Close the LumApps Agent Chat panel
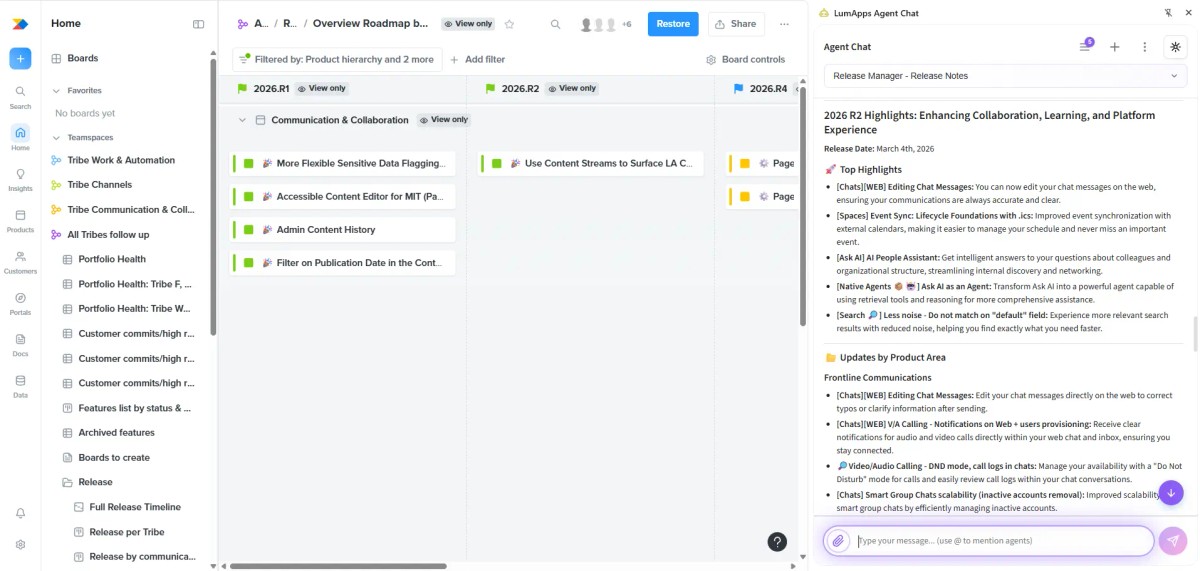Viewport: 1200px width, 571px height. pos(1187,13)
